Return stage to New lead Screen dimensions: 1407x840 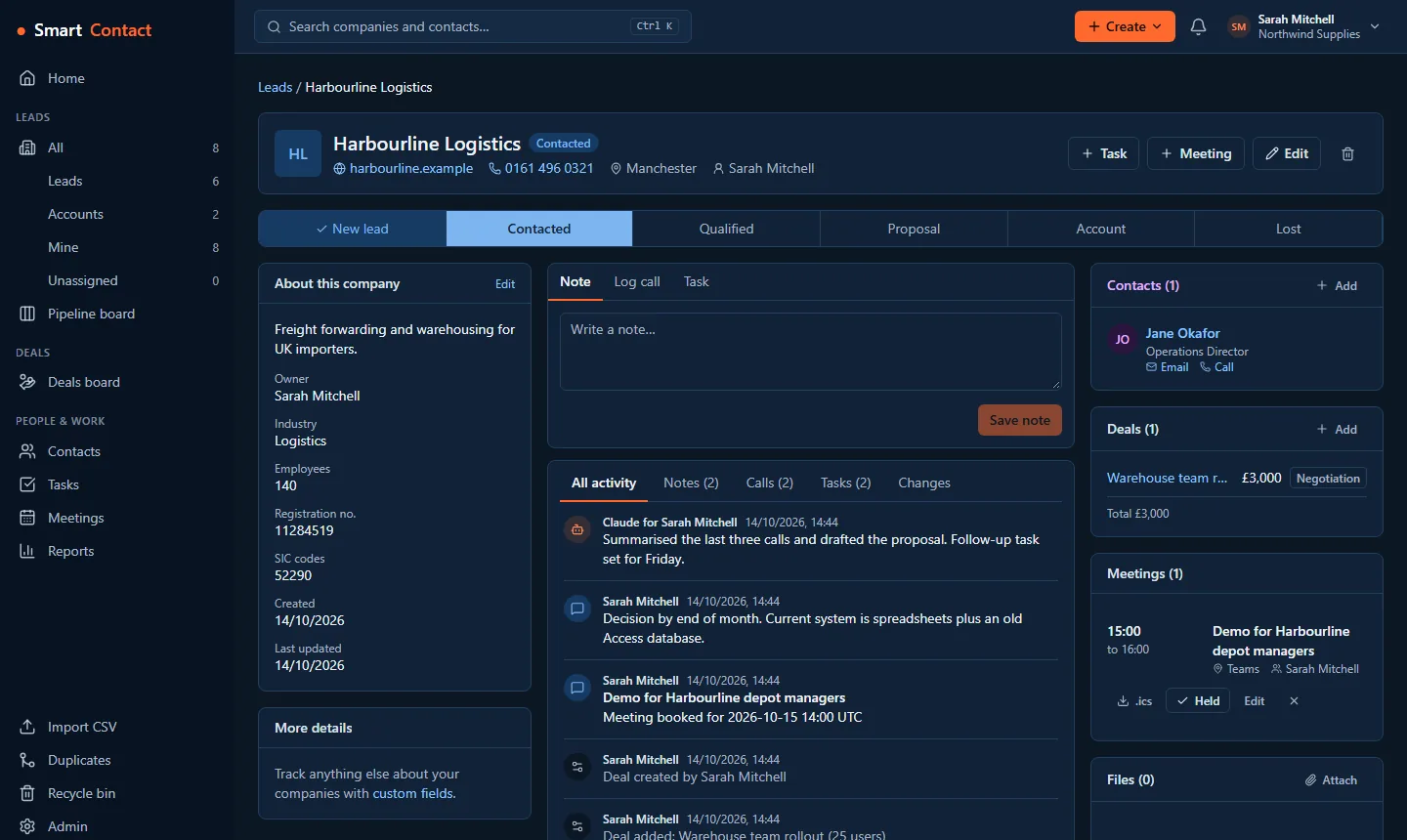tap(353, 229)
